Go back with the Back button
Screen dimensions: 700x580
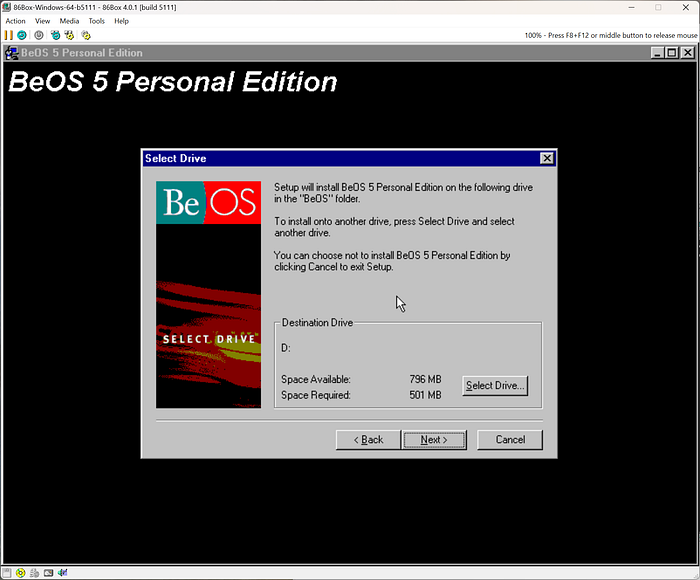tap(368, 440)
